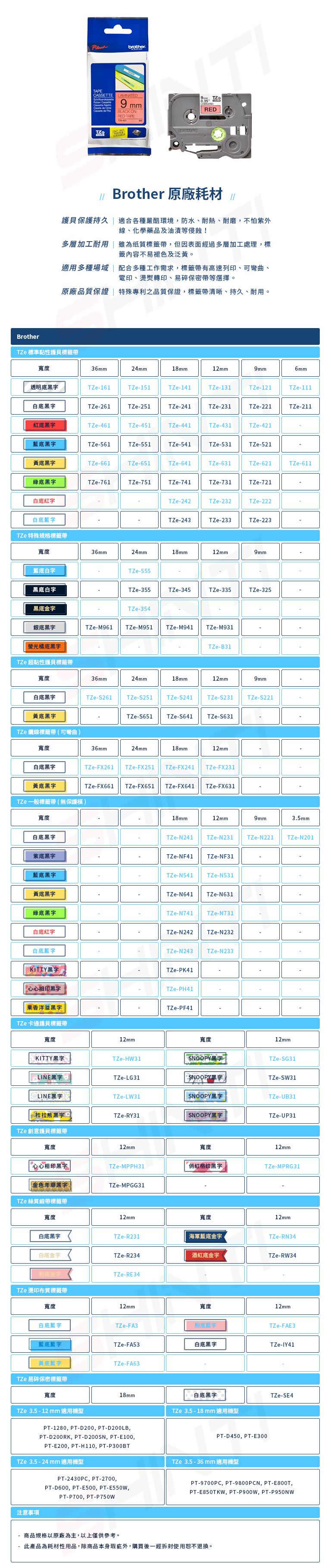Select the 俏紅格紋黑字 label sample
This screenshot has height=1568, width=331.
point(206,1167)
